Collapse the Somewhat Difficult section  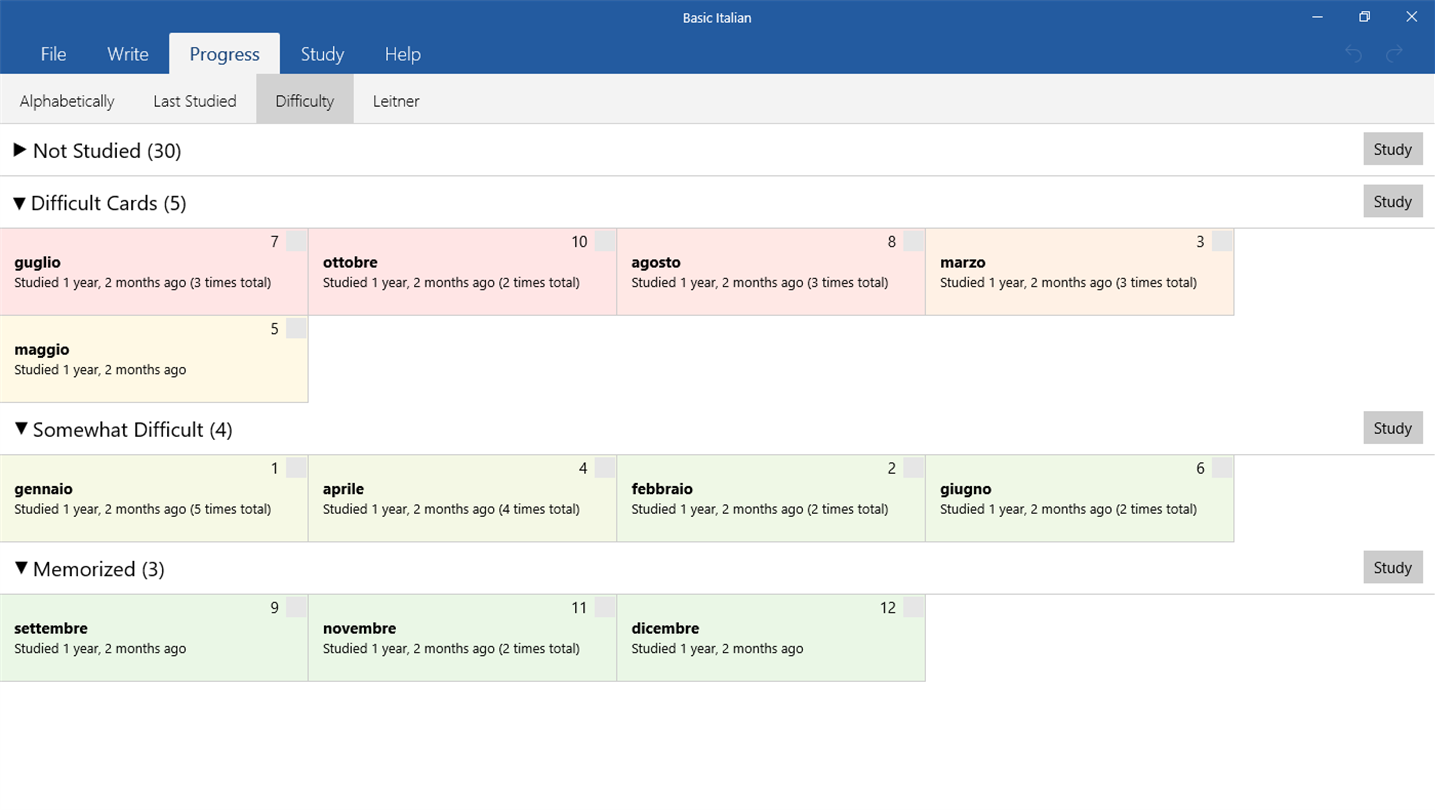[x=20, y=429]
